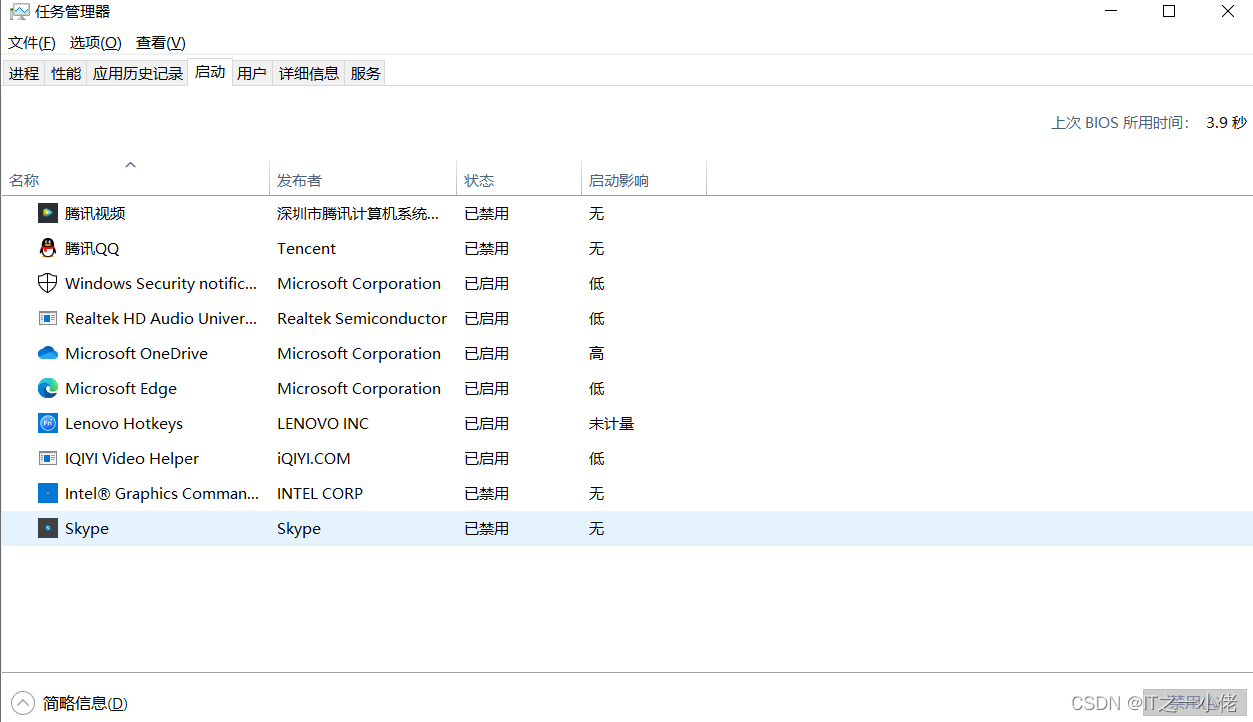Click 已禁用 status of 腾讯QQ
Image resolution: width=1253 pixels, height=722 pixels.
487,248
